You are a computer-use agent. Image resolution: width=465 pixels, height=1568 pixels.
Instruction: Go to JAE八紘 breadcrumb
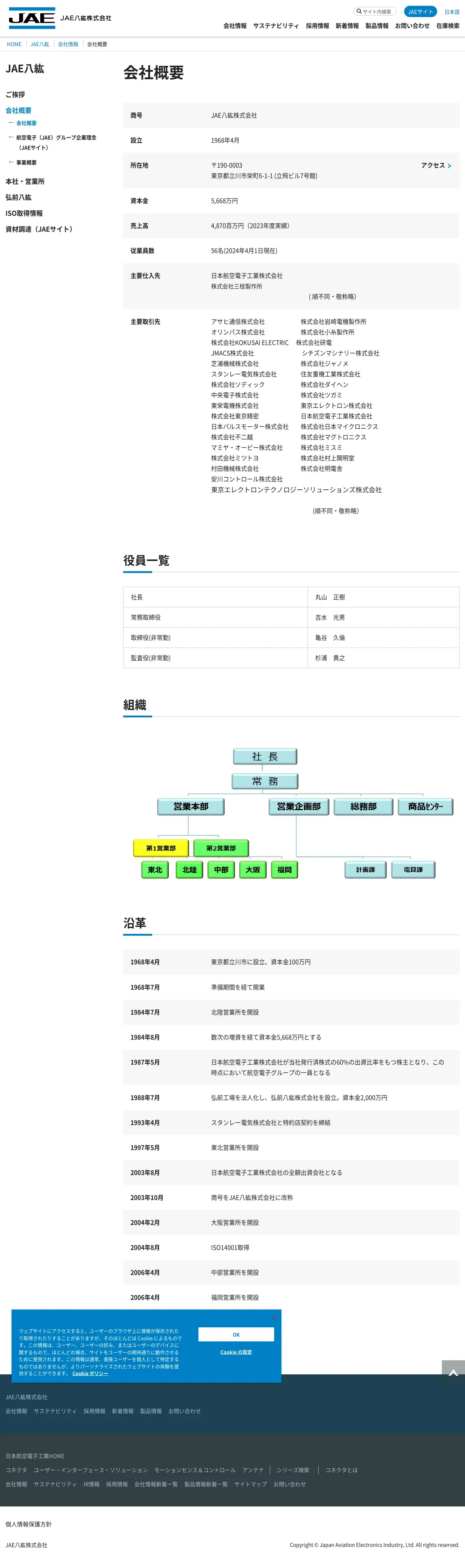[39, 45]
